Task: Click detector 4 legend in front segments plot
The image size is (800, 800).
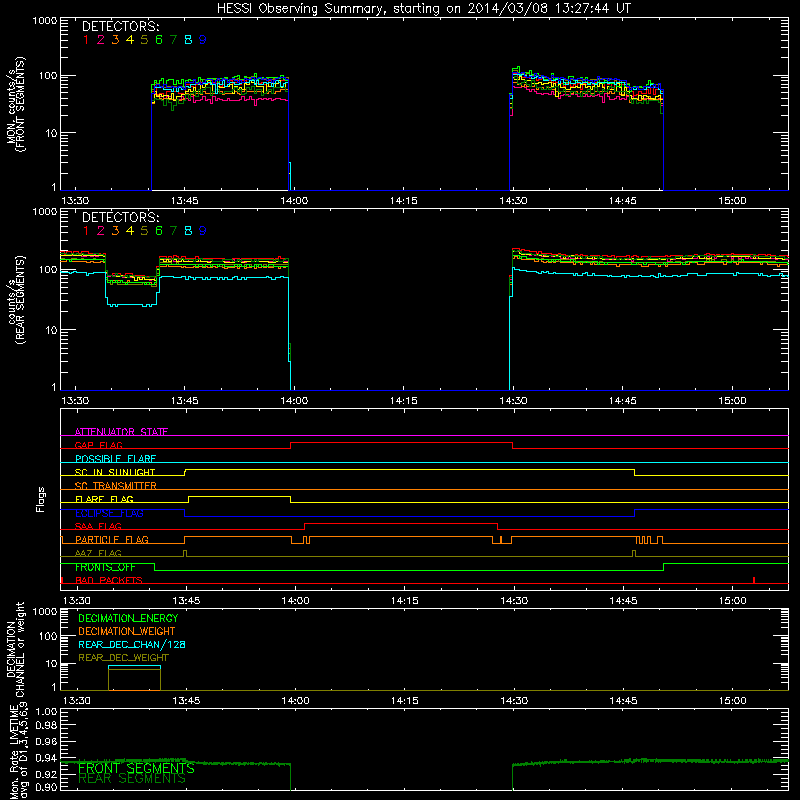Action: pos(130,40)
